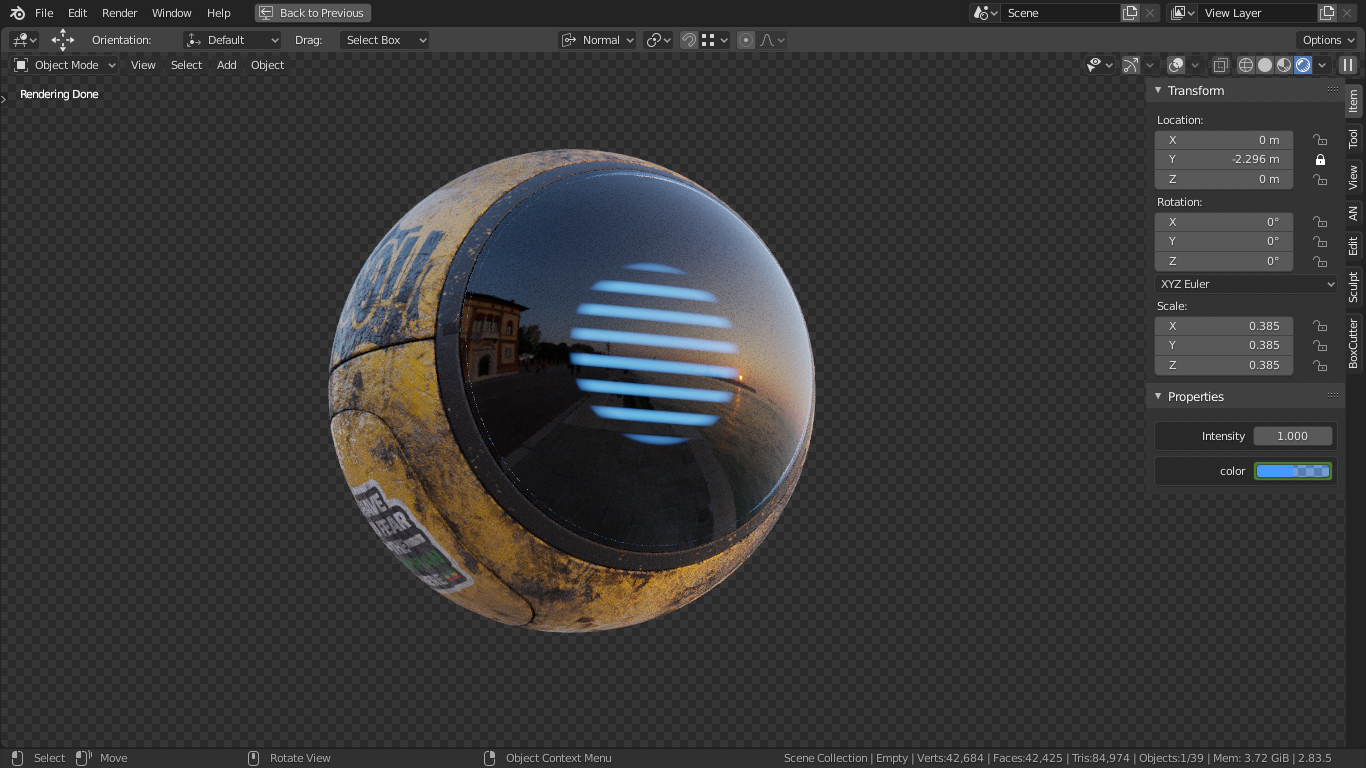The height and width of the screenshot is (768, 1366).
Task: Select solid viewport shading mode
Action: (x=1265, y=65)
